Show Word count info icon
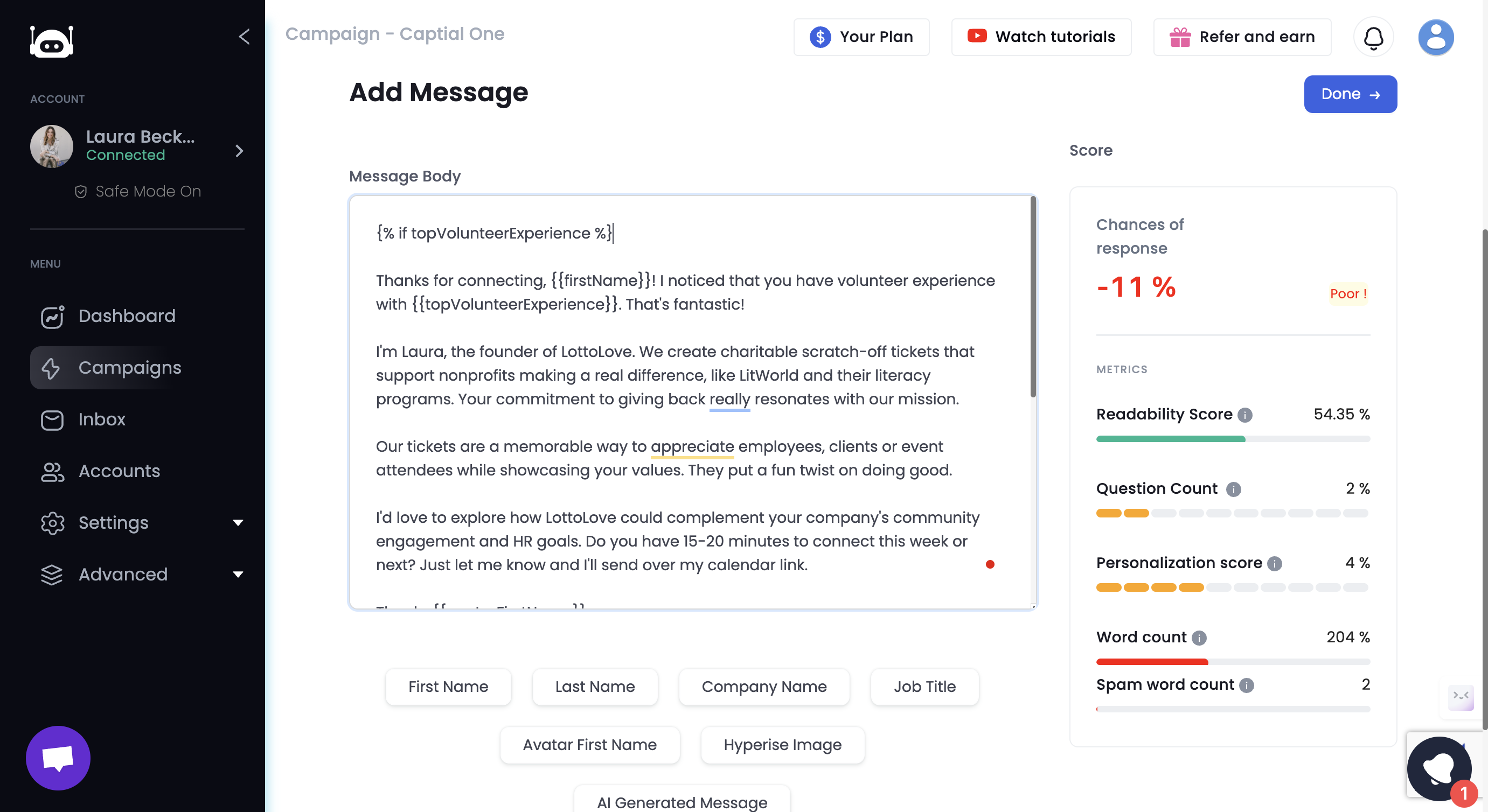The image size is (1488, 812). pyautogui.click(x=1199, y=638)
